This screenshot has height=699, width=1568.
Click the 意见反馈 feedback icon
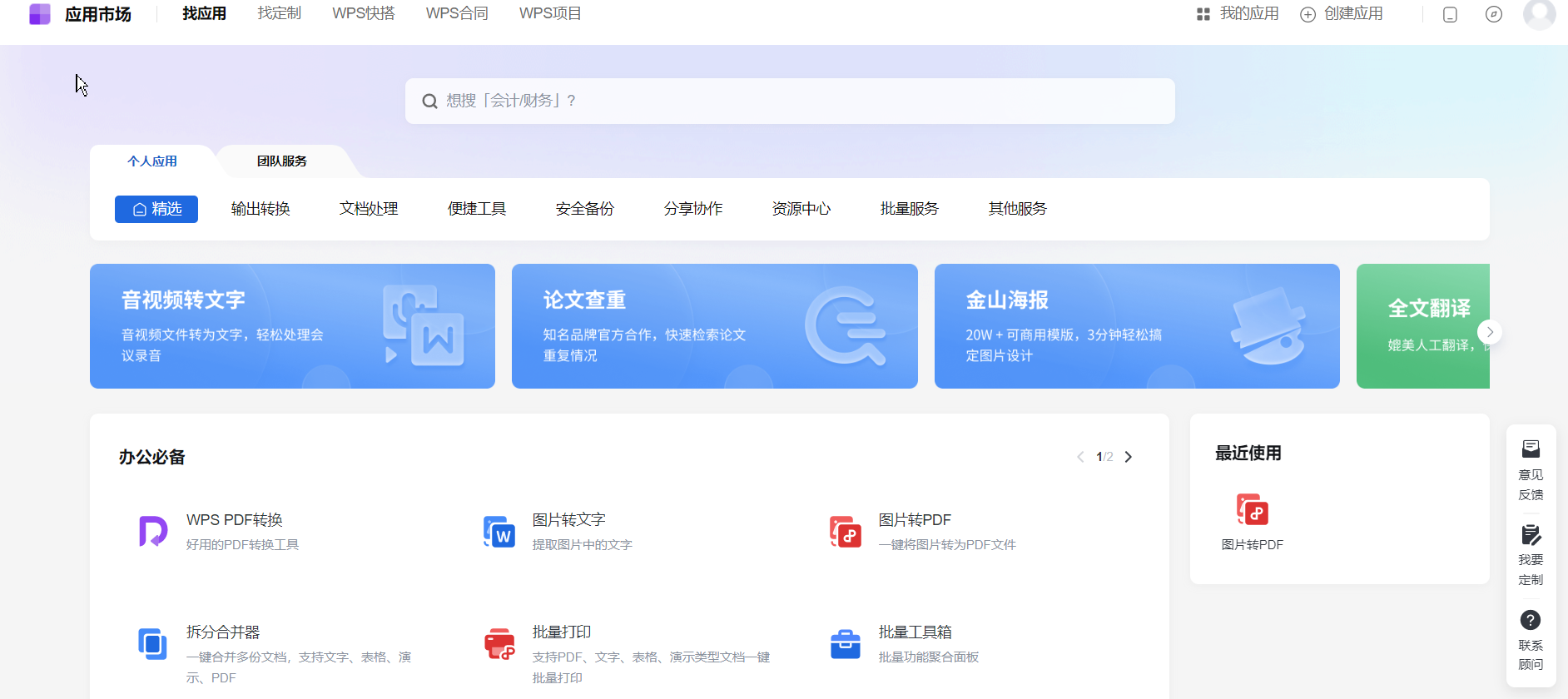click(x=1531, y=450)
